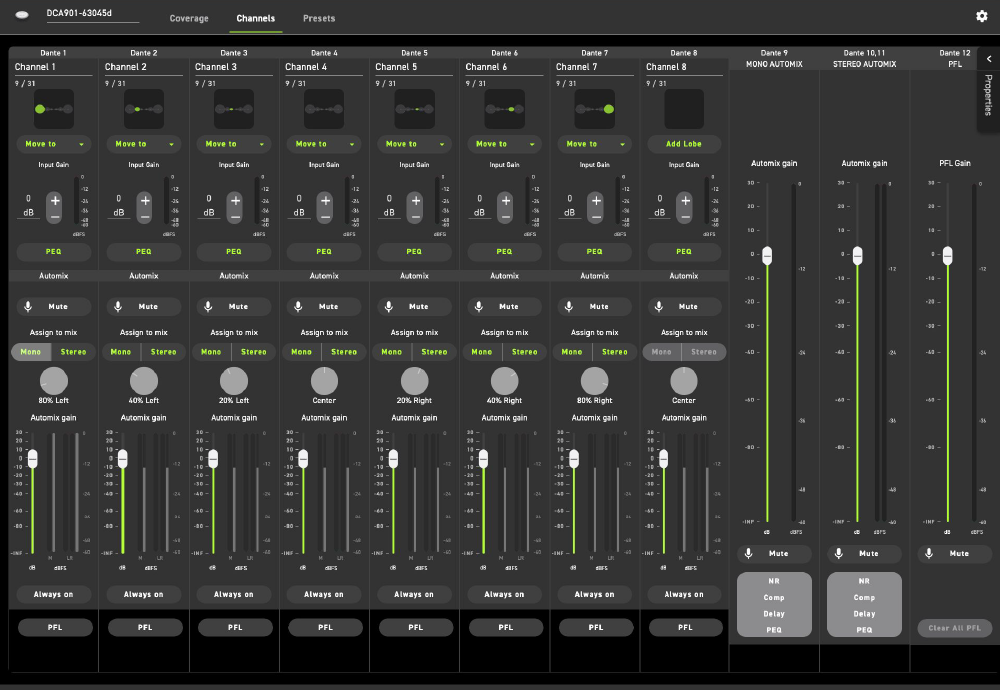
Task: Click the Channel 5 lobe position thumbnail
Action: tap(414, 108)
